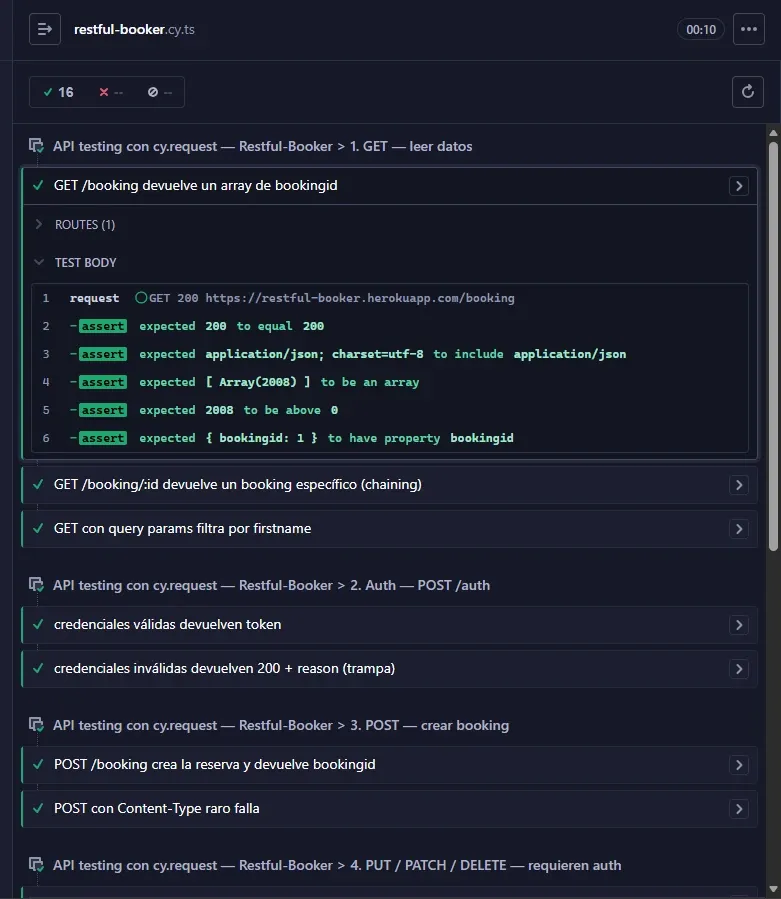781x899 pixels.
Task: Expand the specs list sidebar icon
Action: (x=45, y=29)
